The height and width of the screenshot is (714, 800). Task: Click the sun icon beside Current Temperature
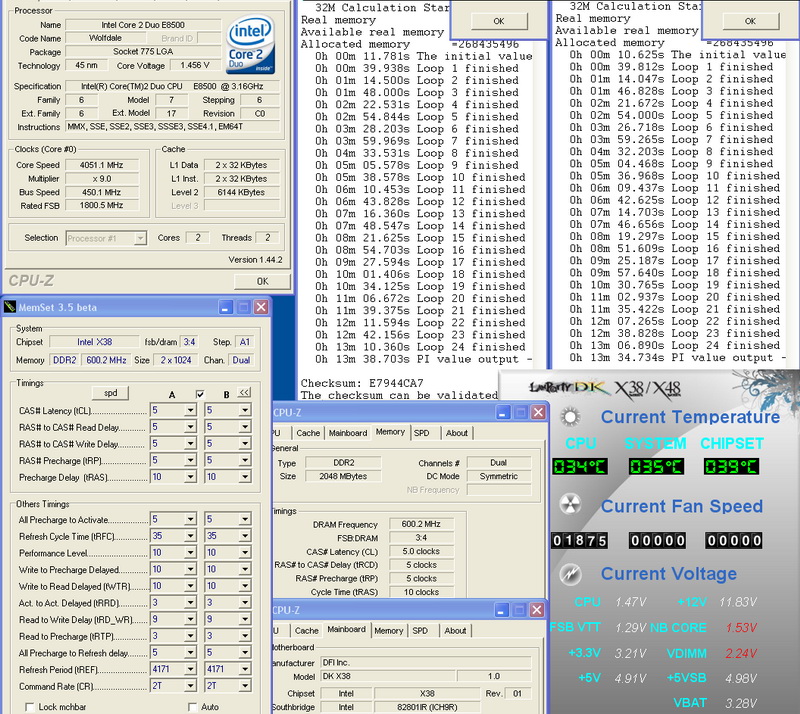pyautogui.click(x=570, y=417)
